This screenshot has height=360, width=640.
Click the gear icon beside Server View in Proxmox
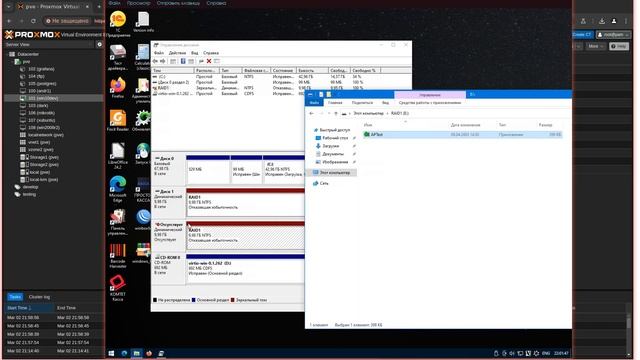[x=99, y=44]
